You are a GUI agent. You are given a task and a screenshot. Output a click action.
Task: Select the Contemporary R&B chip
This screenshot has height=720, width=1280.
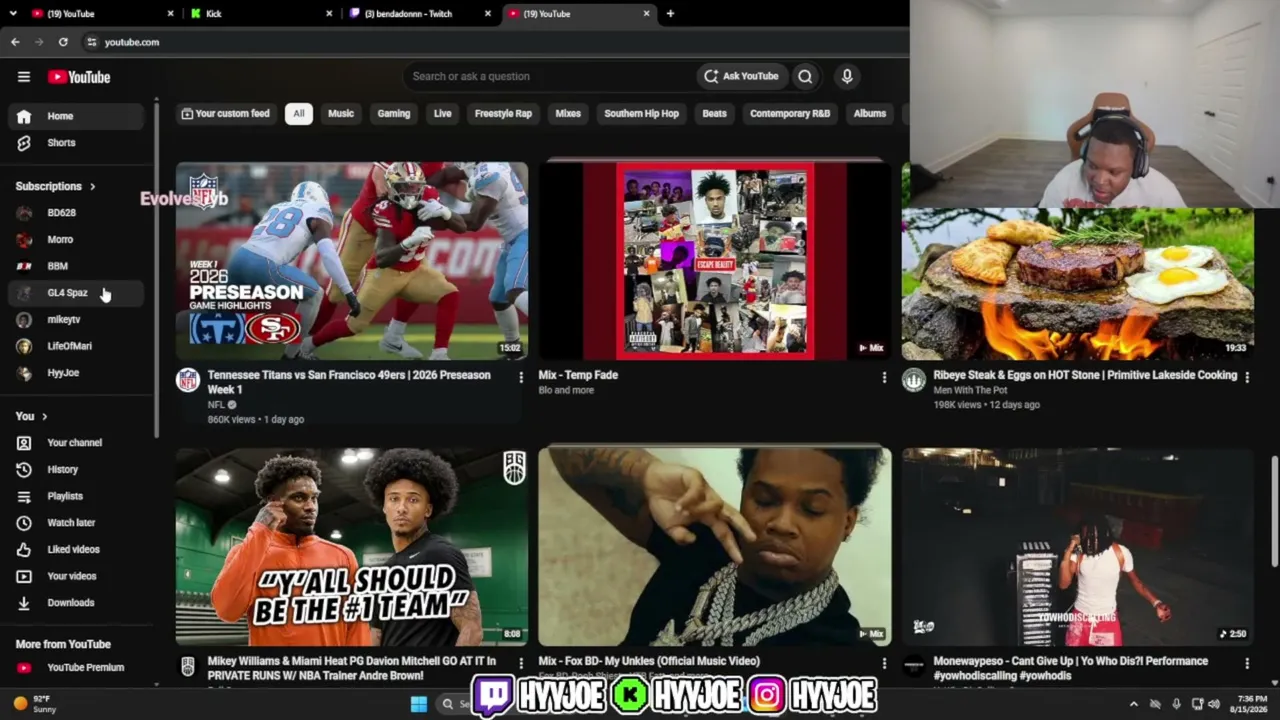(790, 114)
